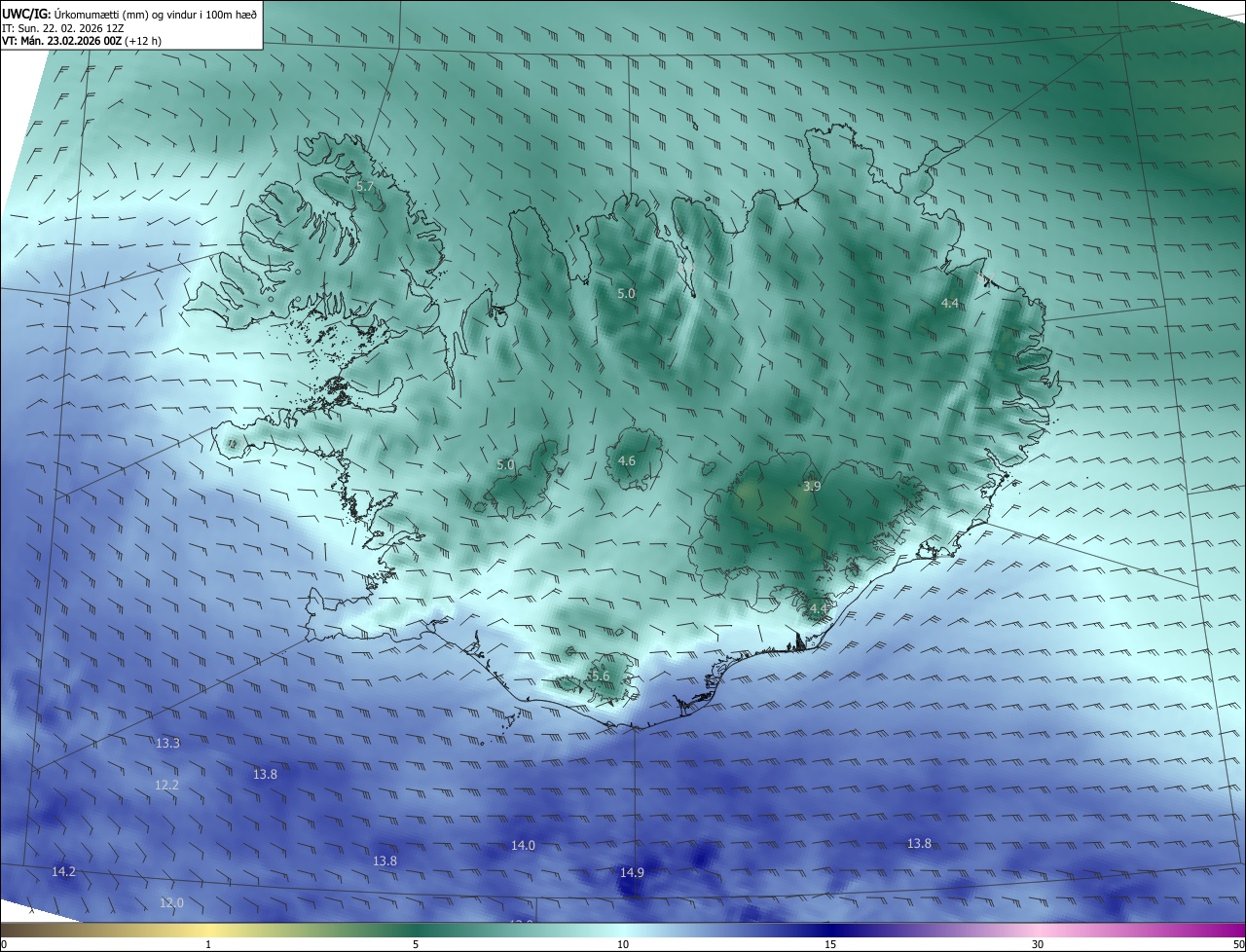This screenshot has width=1246, height=952.
Task: Click the 10 tick on the color scale
Action: click(623, 944)
